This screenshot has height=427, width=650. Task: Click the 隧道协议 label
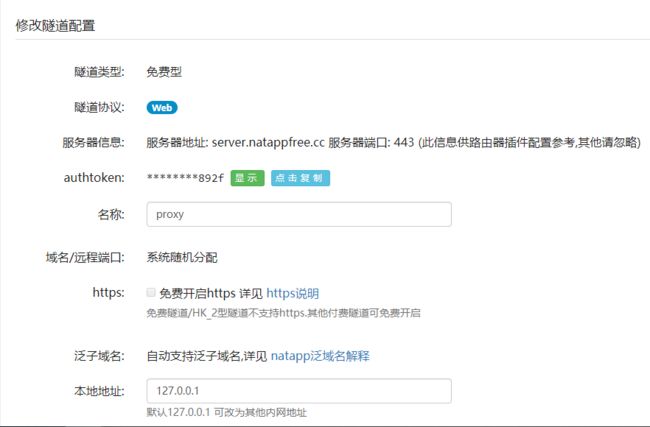99,108
